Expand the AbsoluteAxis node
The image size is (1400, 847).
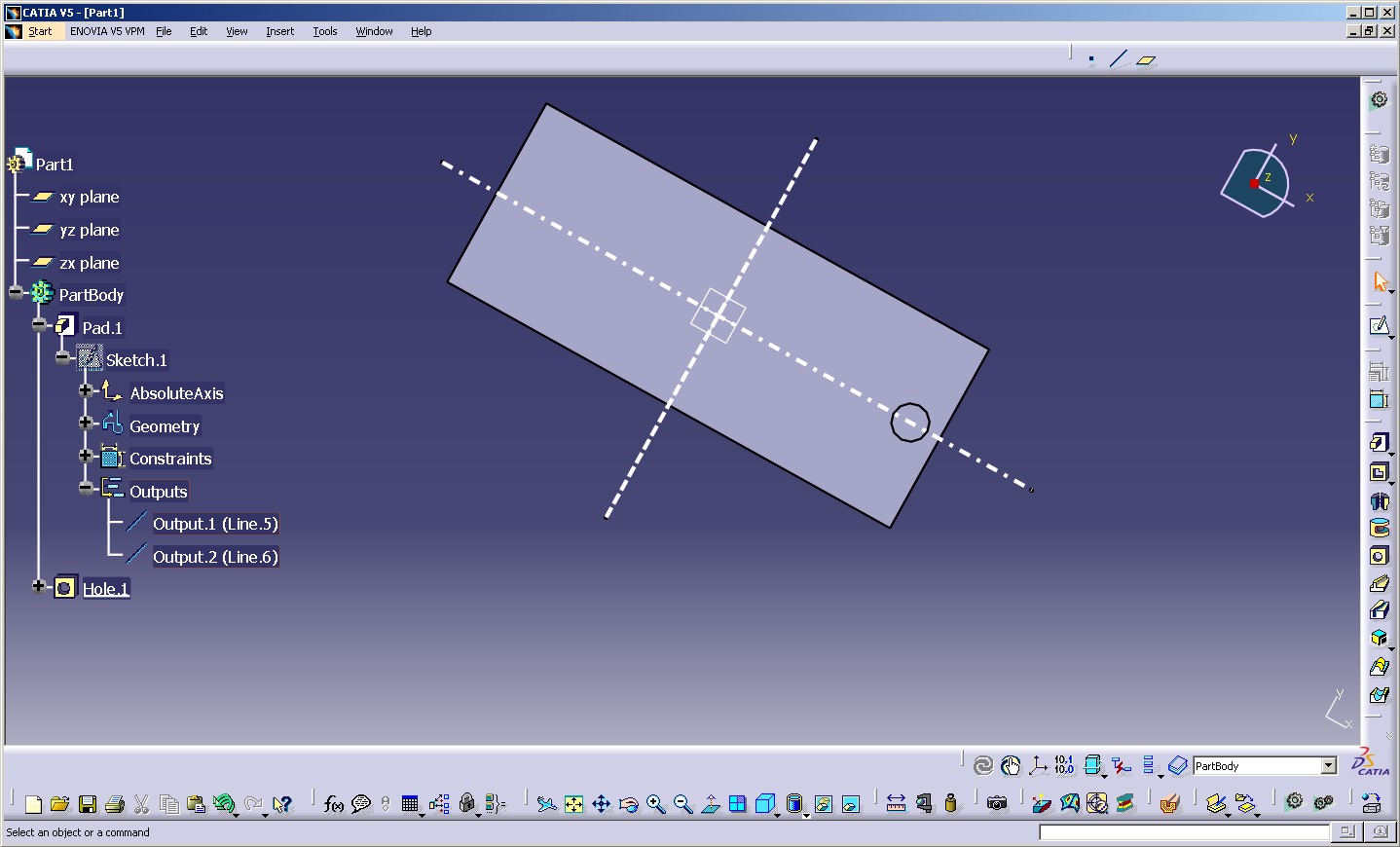(x=86, y=390)
